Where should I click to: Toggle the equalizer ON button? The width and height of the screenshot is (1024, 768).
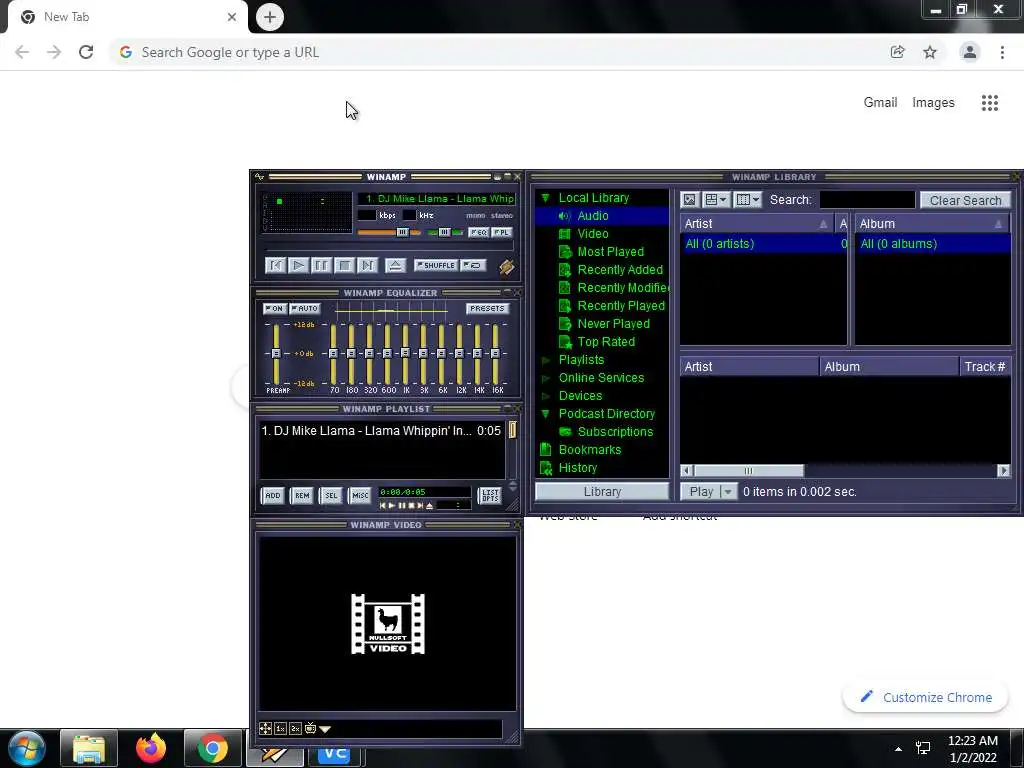tap(274, 308)
